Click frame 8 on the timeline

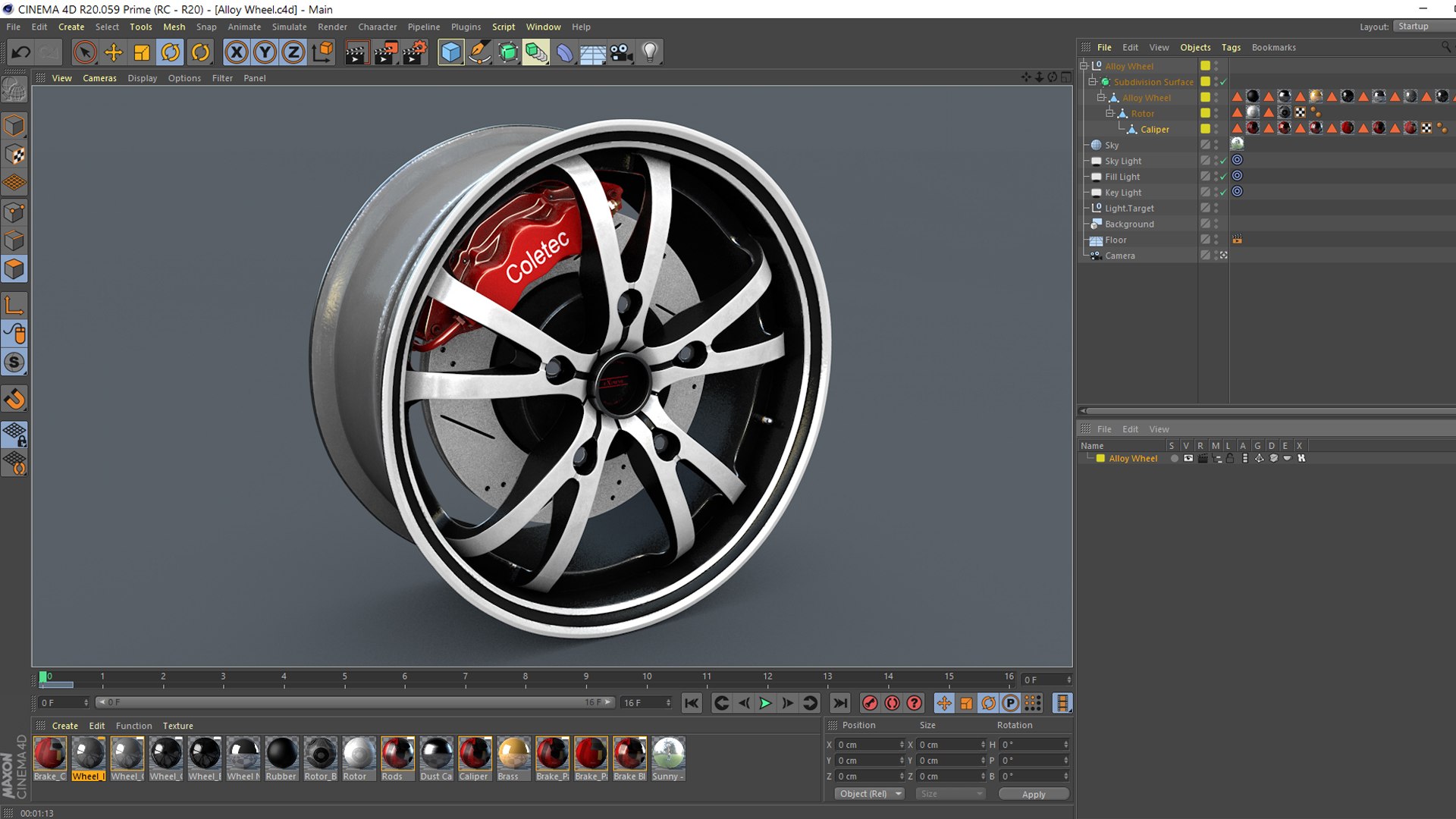point(525,676)
